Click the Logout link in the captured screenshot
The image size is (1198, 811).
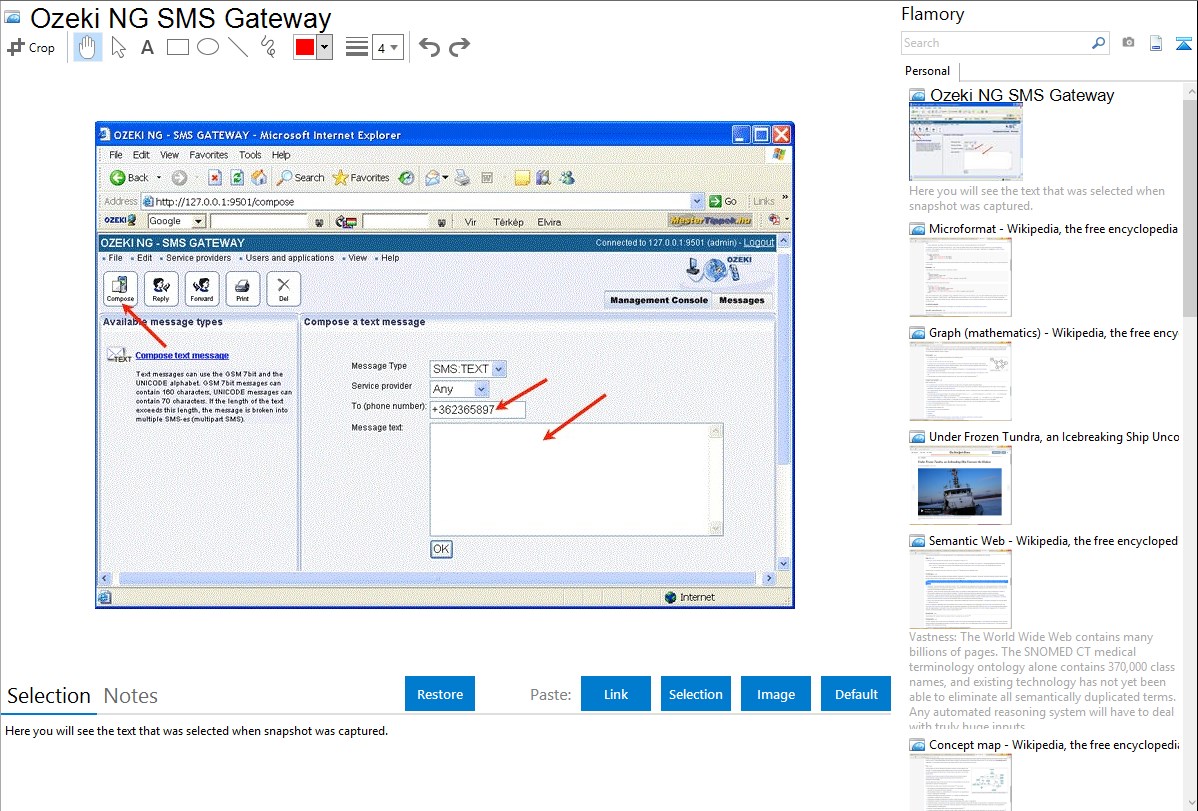coord(759,242)
